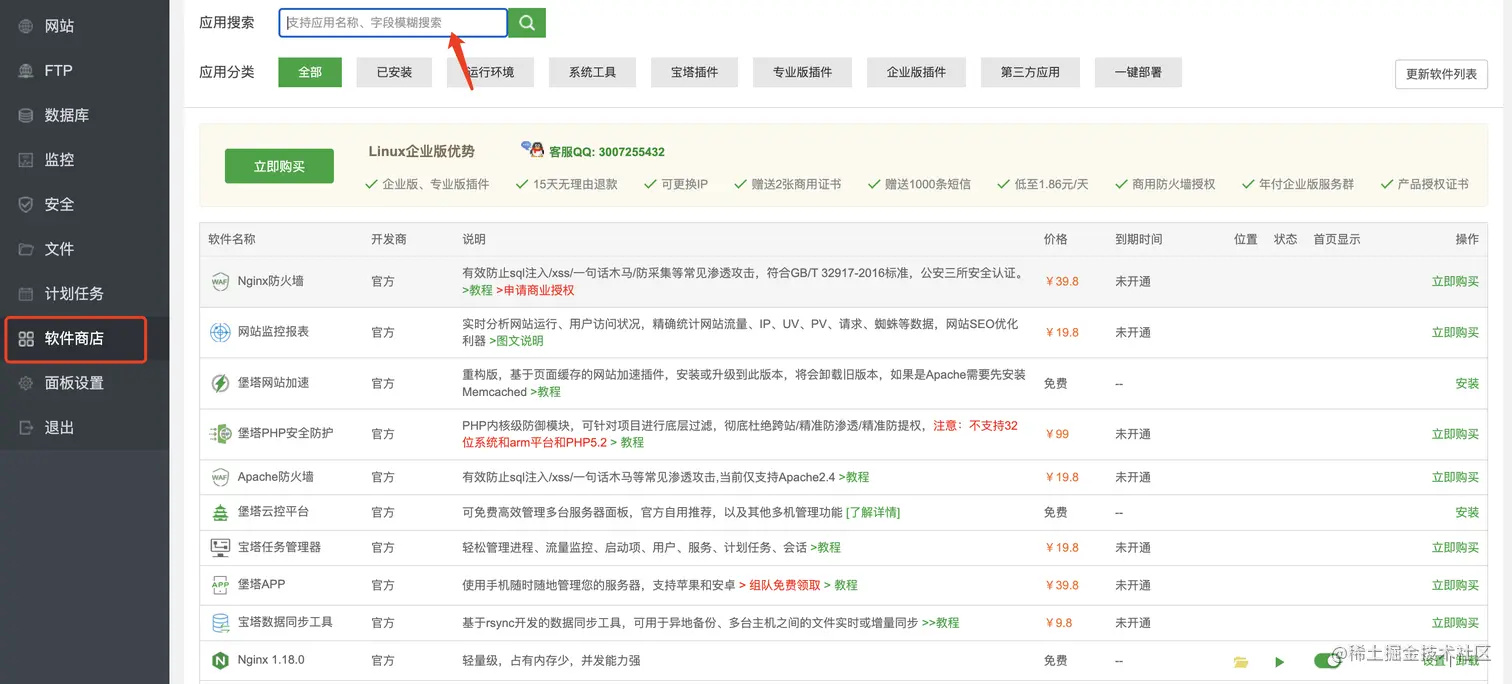Click the 网站监控报表 globe icon
The width and height of the screenshot is (1512, 684).
click(x=220, y=332)
